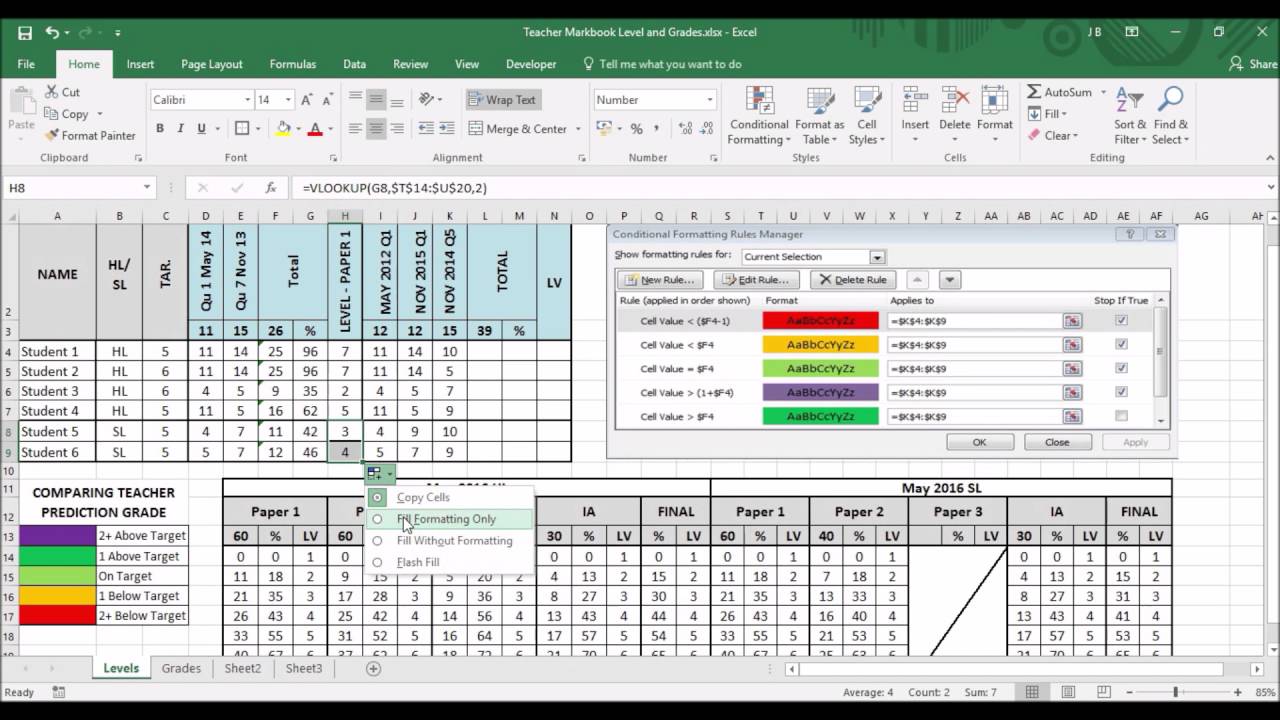Open Sort & Filter menu
Image resolution: width=1280 pixels, height=720 pixels.
(x=1130, y=115)
